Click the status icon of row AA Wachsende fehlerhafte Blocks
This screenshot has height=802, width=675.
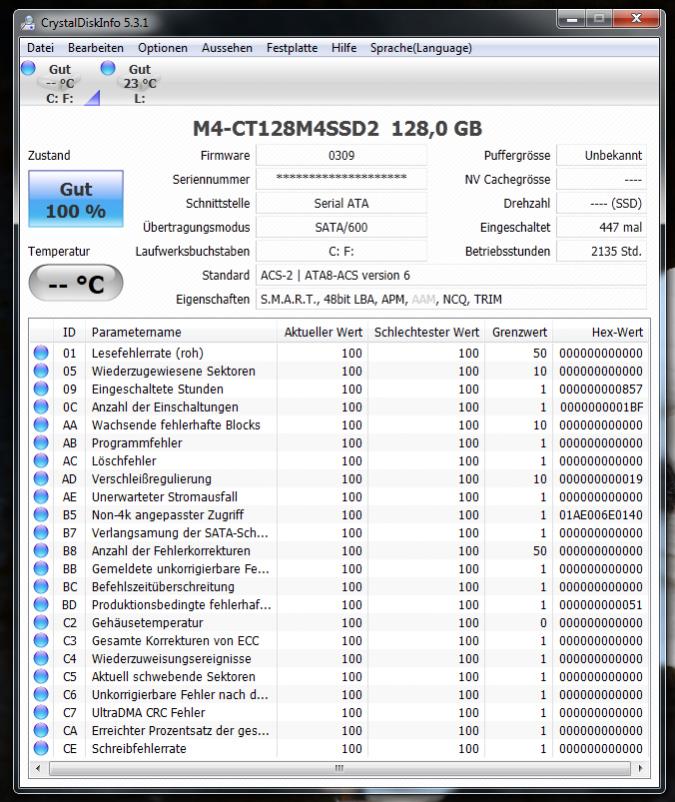(x=41, y=425)
